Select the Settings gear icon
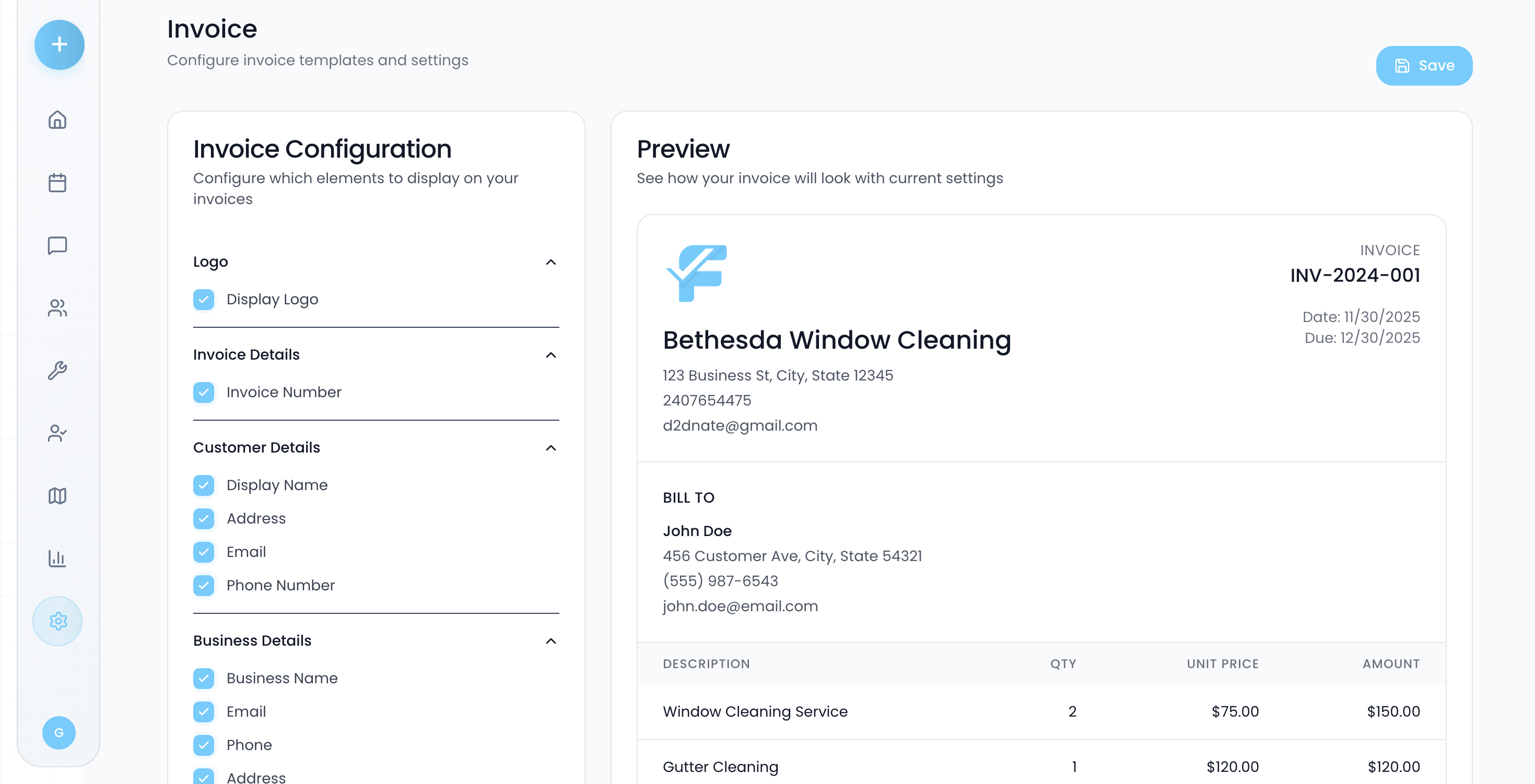1535x784 pixels. pos(57,621)
